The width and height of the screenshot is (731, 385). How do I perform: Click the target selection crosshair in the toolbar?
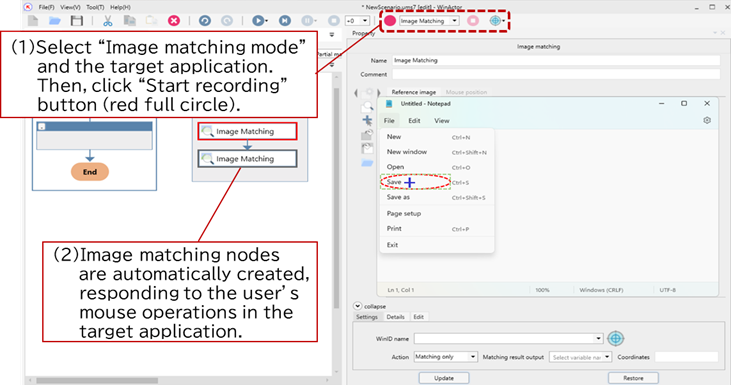point(495,21)
